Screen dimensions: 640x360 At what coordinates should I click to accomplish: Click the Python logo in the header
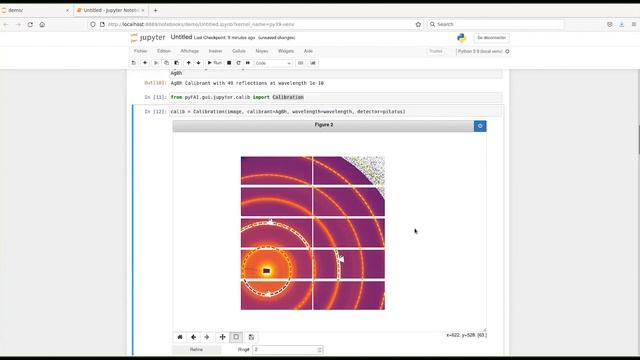tap(462, 38)
